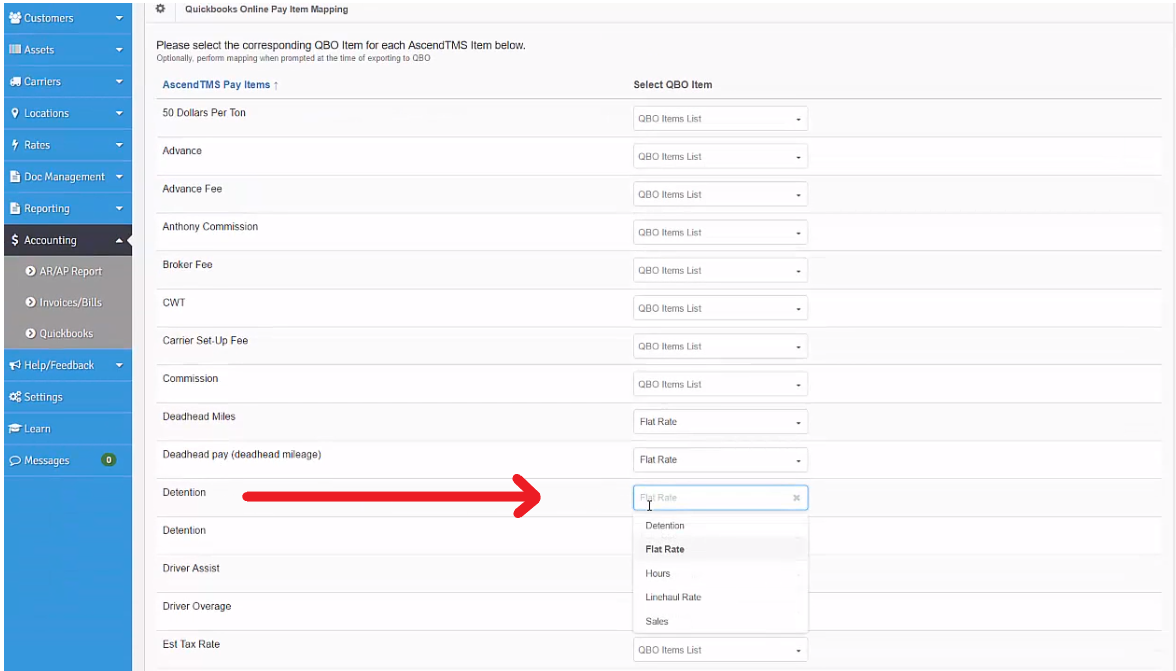Viewport: 1176px width, 671px height.
Task: Select Sales from the open dropdown list
Action: click(x=720, y=622)
